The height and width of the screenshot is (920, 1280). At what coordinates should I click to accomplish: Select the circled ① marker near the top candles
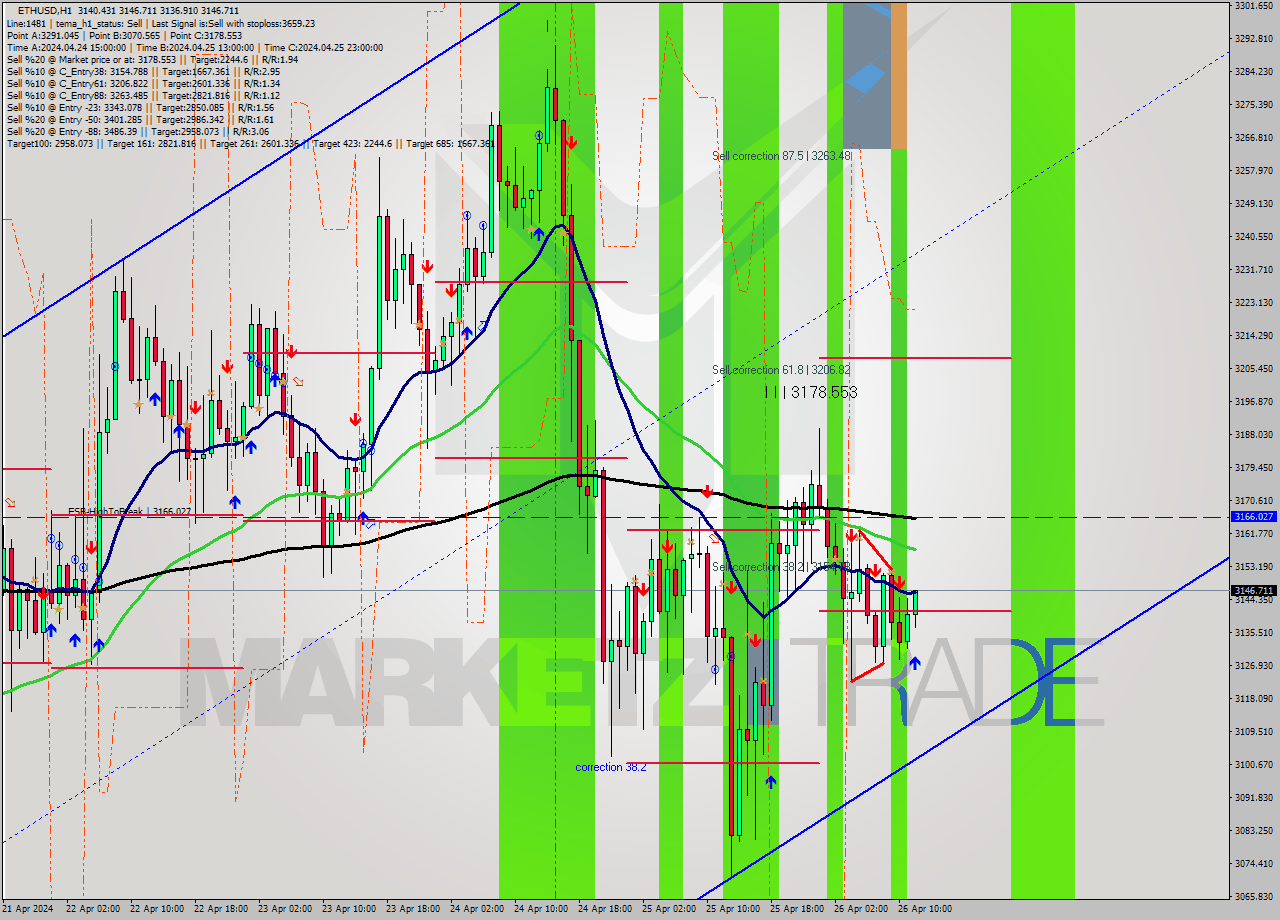539,135
